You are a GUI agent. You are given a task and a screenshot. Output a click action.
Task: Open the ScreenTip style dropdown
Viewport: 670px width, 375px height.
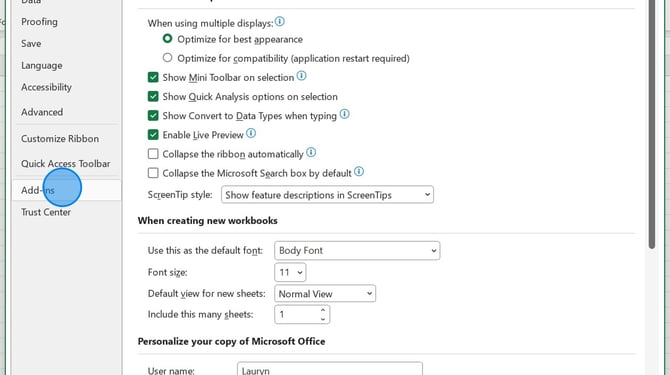[x=327, y=195]
